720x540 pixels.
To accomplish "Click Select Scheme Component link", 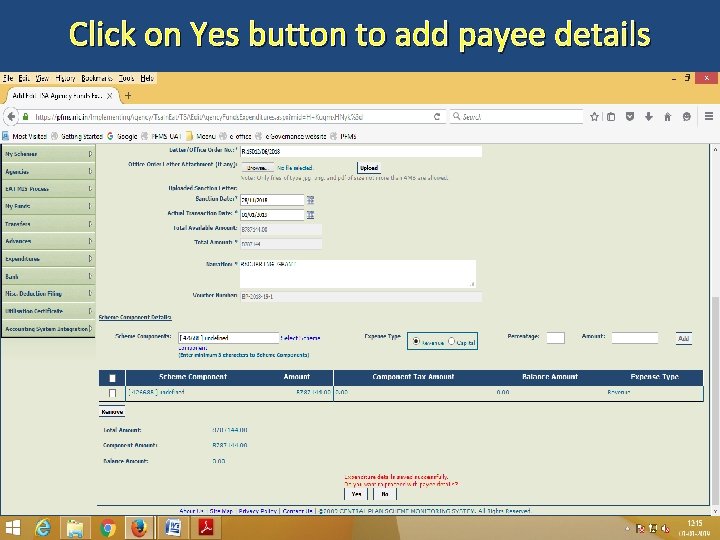I will point(300,338).
